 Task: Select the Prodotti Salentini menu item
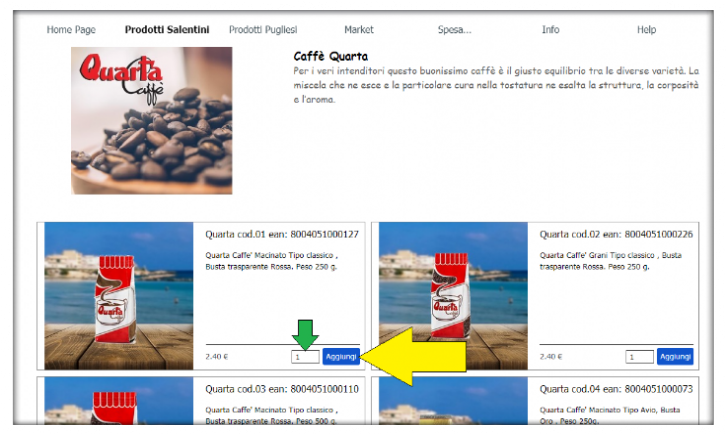[x=167, y=30]
